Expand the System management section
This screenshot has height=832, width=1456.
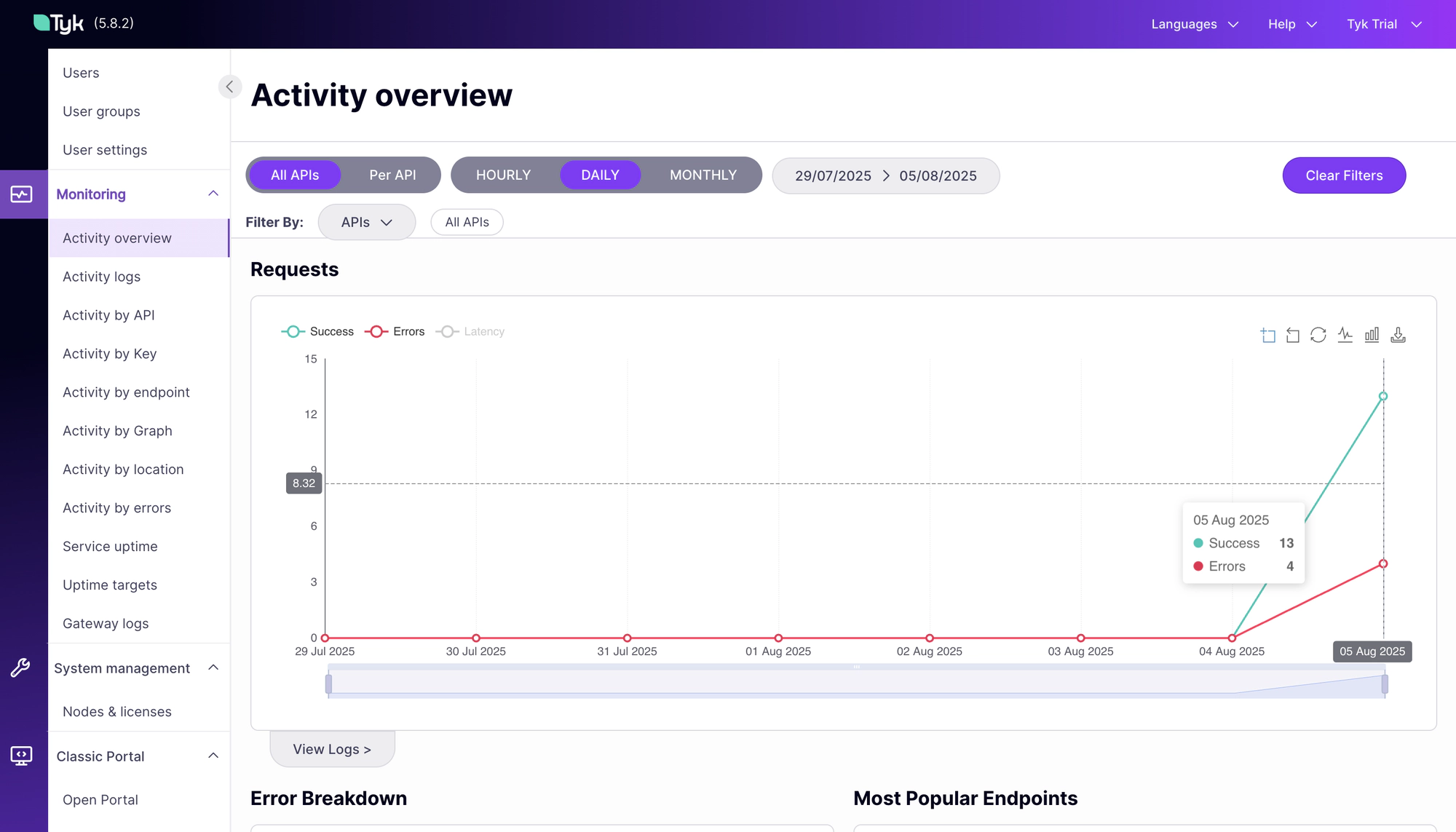click(x=212, y=667)
